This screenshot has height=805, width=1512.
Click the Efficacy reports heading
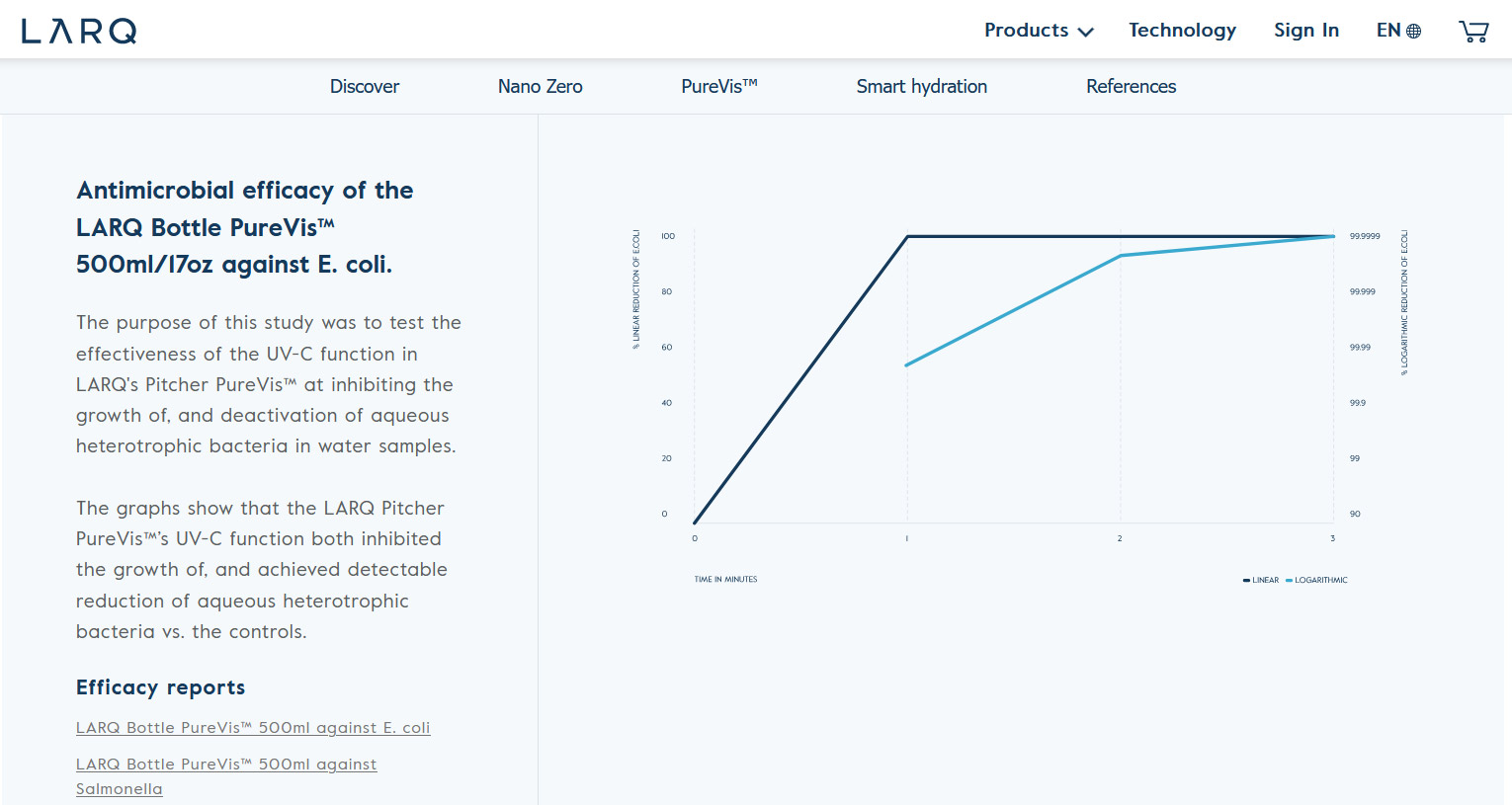click(x=160, y=687)
